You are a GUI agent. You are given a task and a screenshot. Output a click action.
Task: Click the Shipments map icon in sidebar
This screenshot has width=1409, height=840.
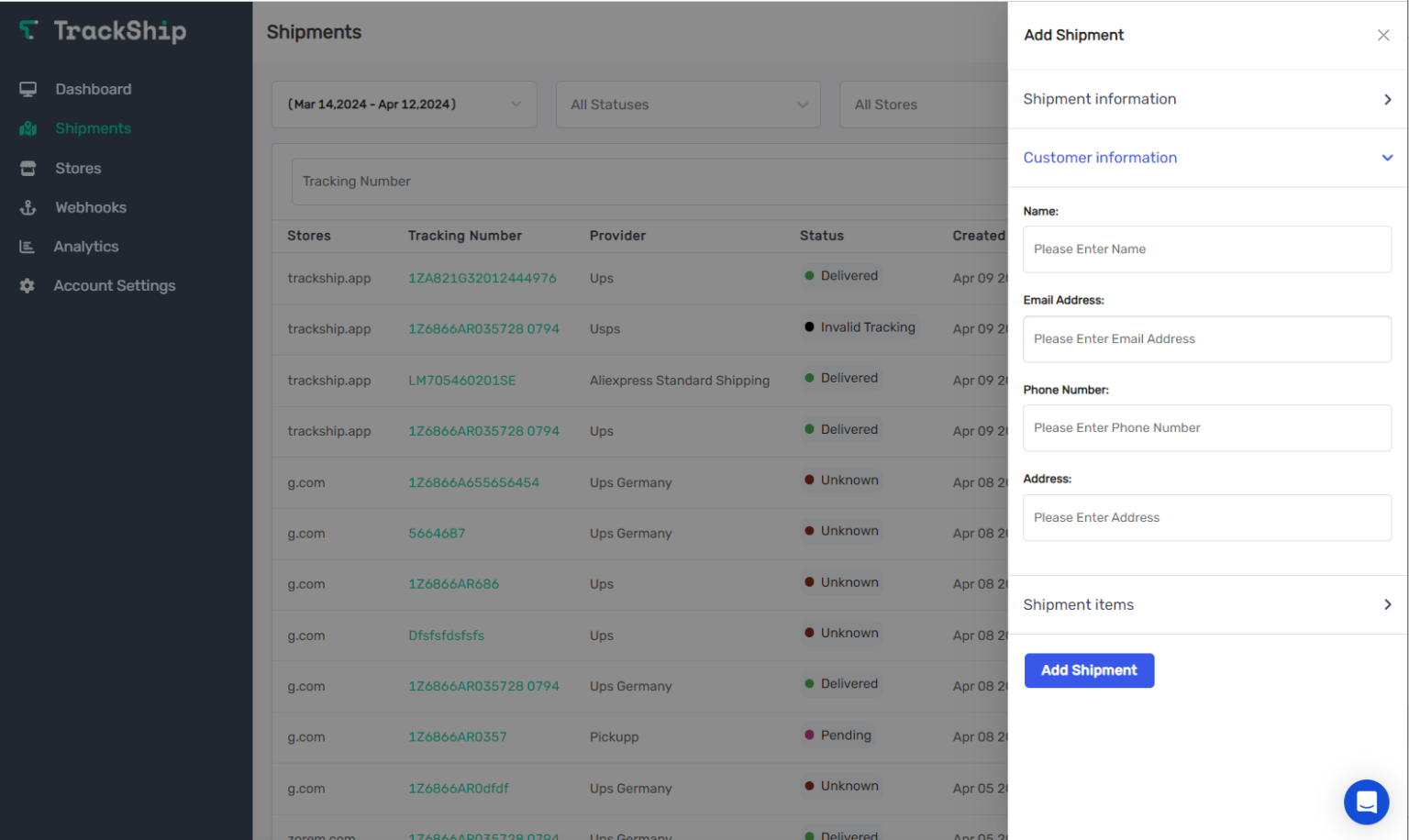[x=28, y=128]
